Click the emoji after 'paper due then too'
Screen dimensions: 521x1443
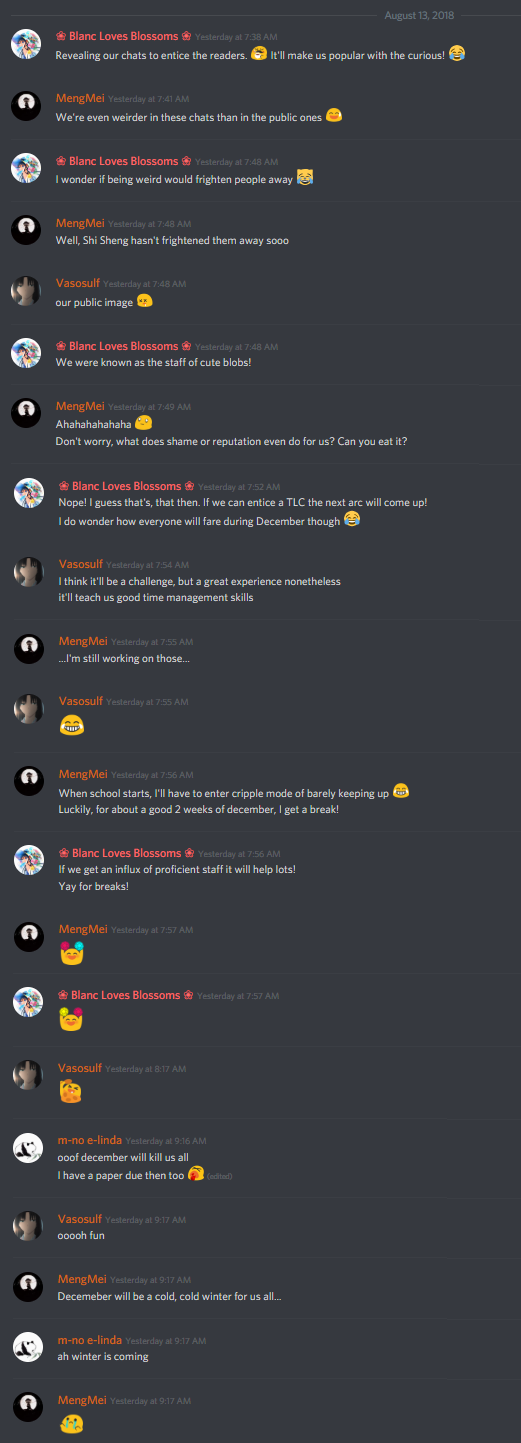[196, 1174]
